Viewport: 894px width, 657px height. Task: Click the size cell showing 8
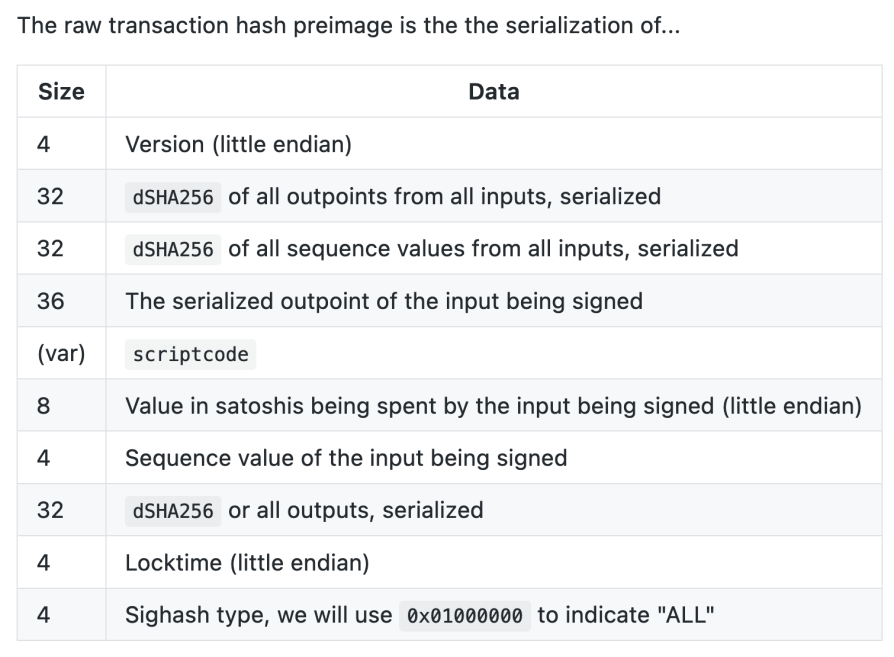(44, 406)
